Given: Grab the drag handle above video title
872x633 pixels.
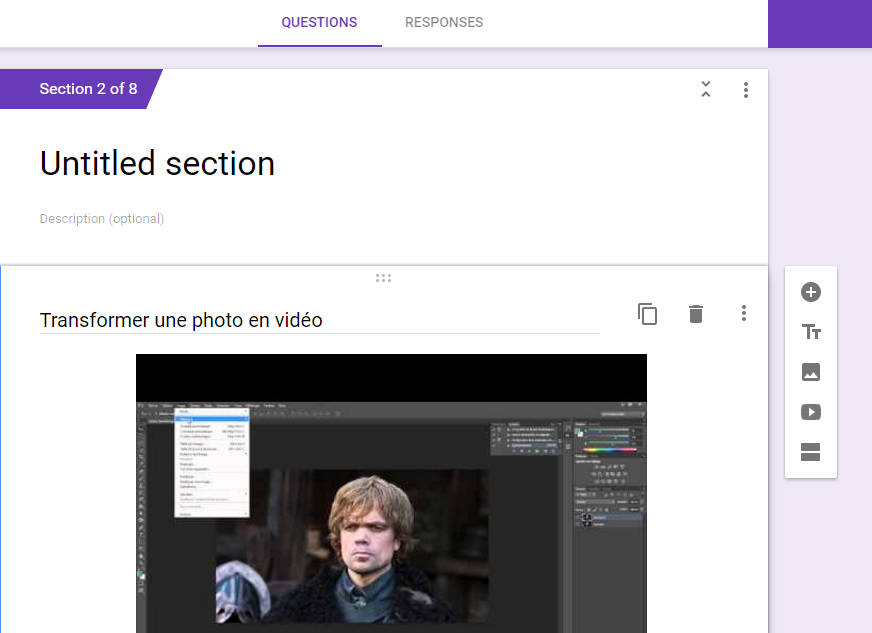Looking at the screenshot, I should point(383,278).
